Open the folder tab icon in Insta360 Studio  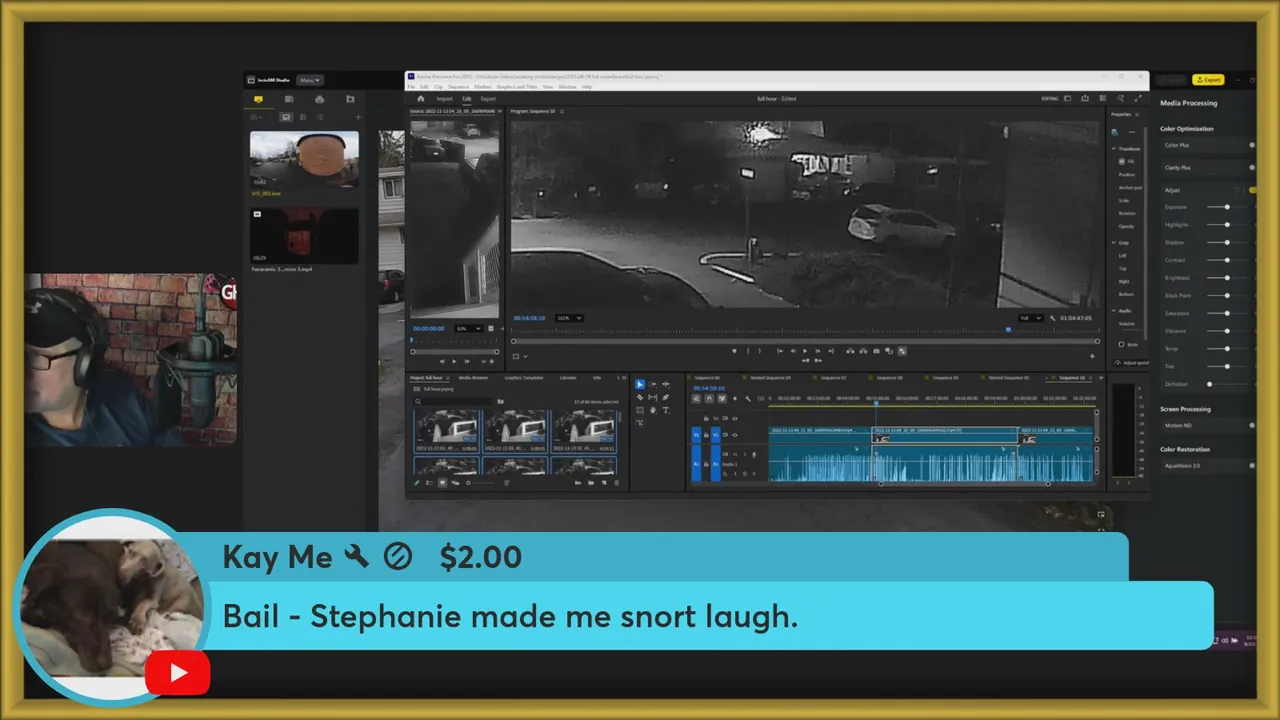[x=350, y=99]
